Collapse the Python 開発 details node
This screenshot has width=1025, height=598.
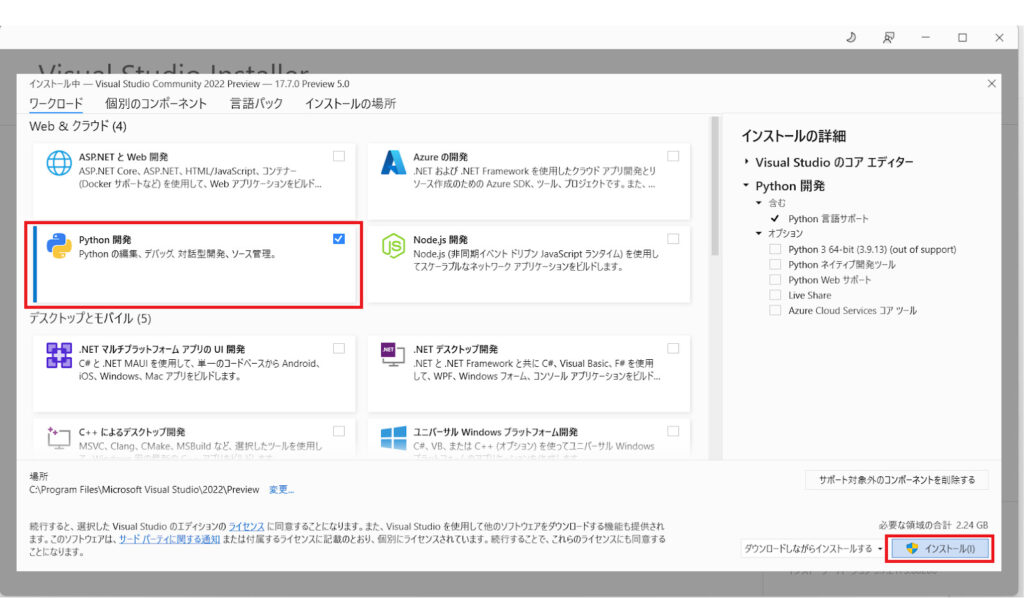click(747, 186)
